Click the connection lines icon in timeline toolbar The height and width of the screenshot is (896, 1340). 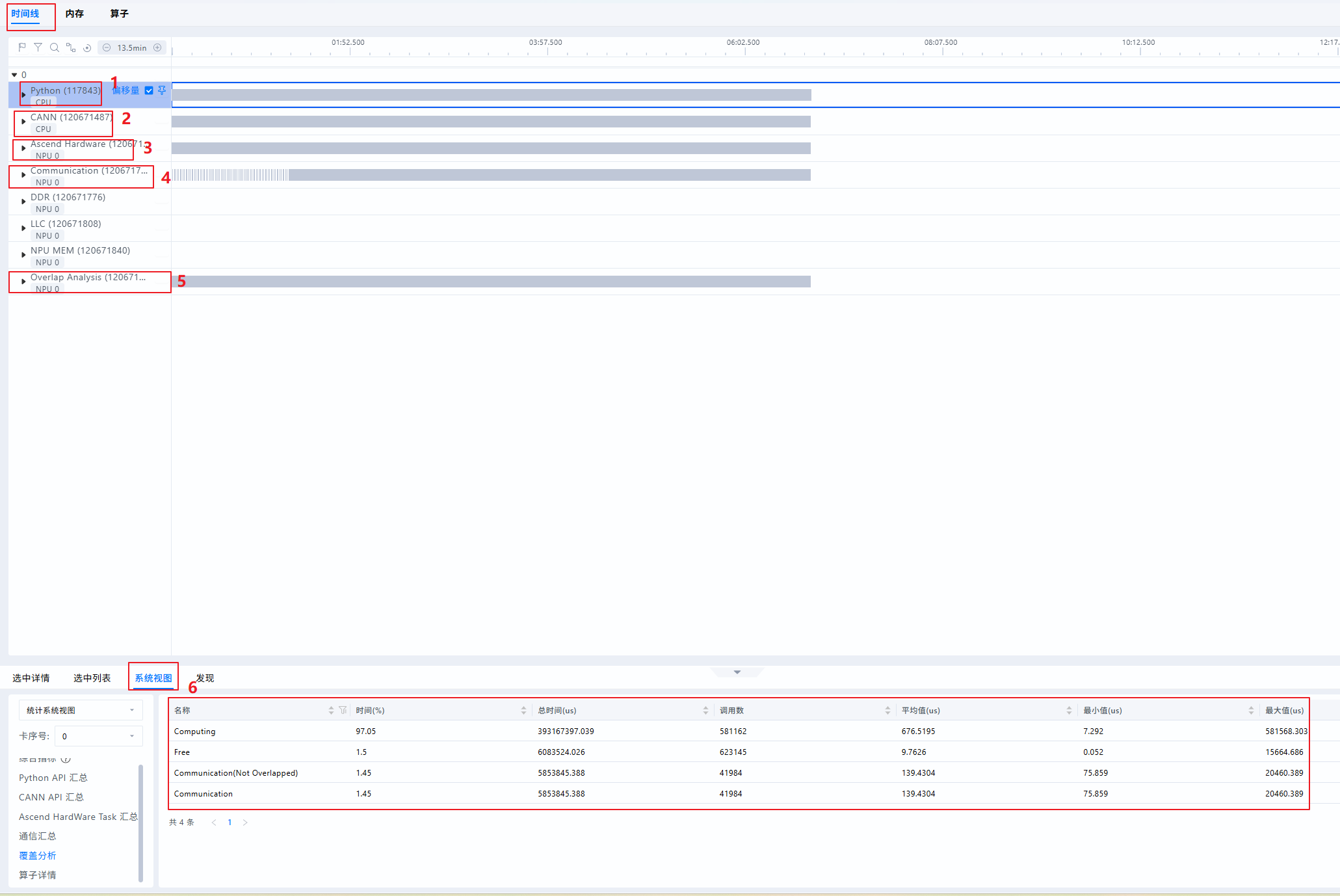tap(71, 47)
